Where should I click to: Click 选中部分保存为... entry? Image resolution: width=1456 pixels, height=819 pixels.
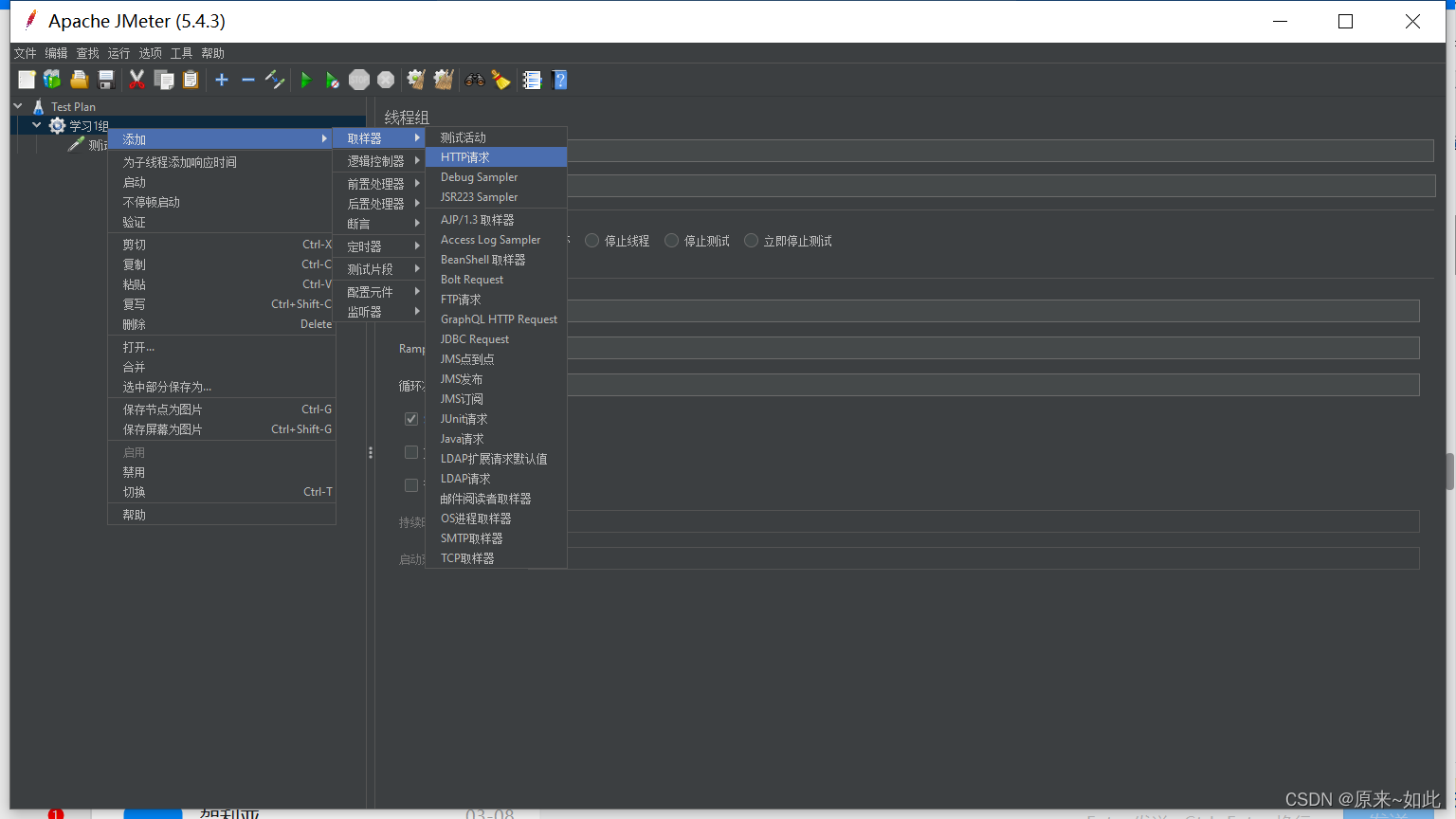click(222, 387)
